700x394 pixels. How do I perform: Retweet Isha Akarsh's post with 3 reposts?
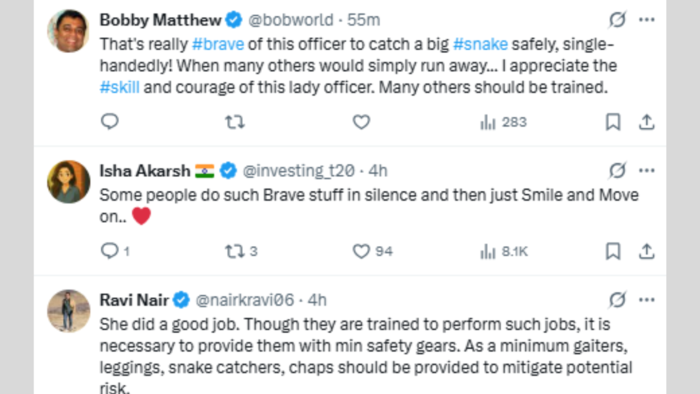pyautogui.click(x=241, y=251)
